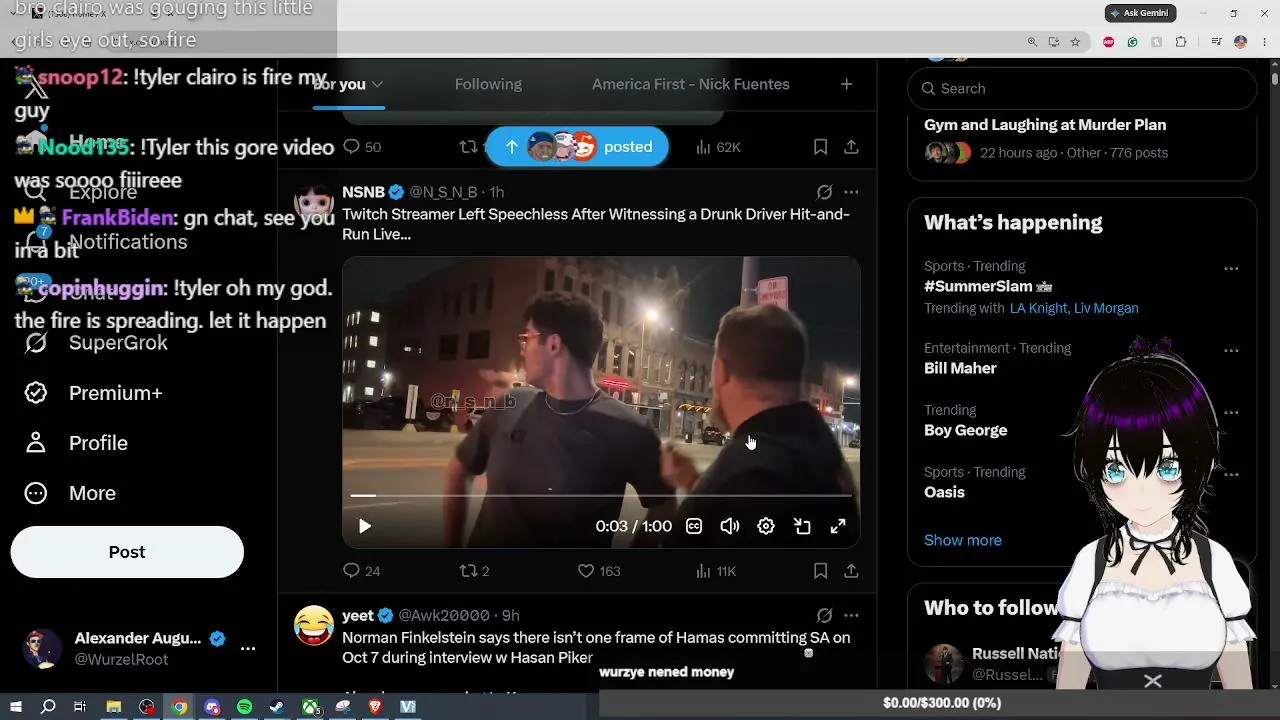
Task: Open the browser zoom magnifier icon
Action: (1032, 42)
